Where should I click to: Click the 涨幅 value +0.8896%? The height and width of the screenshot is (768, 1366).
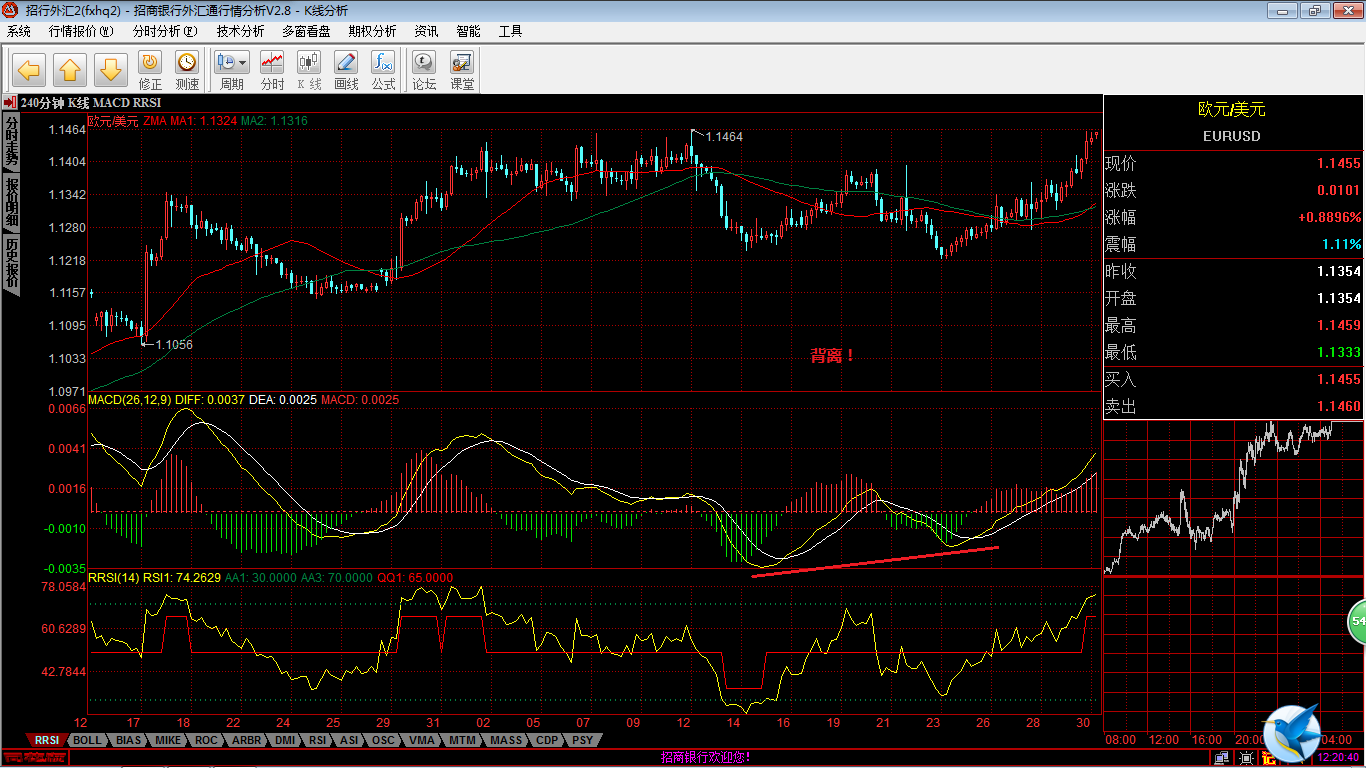(1330, 217)
